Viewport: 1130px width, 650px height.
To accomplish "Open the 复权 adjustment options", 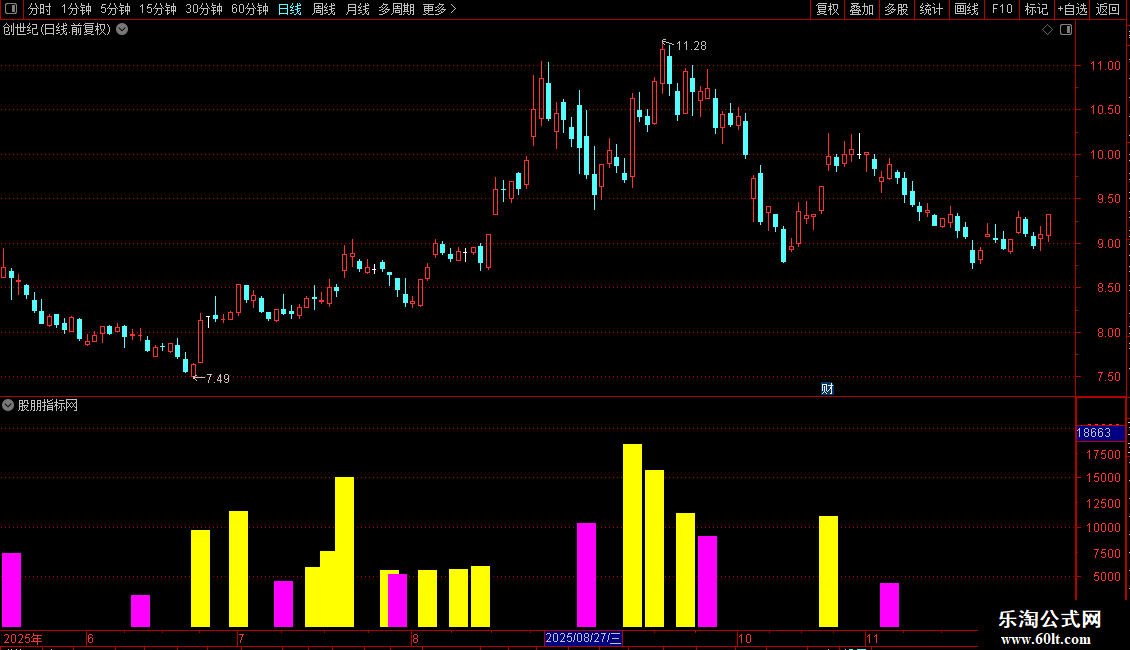I will (827, 9).
